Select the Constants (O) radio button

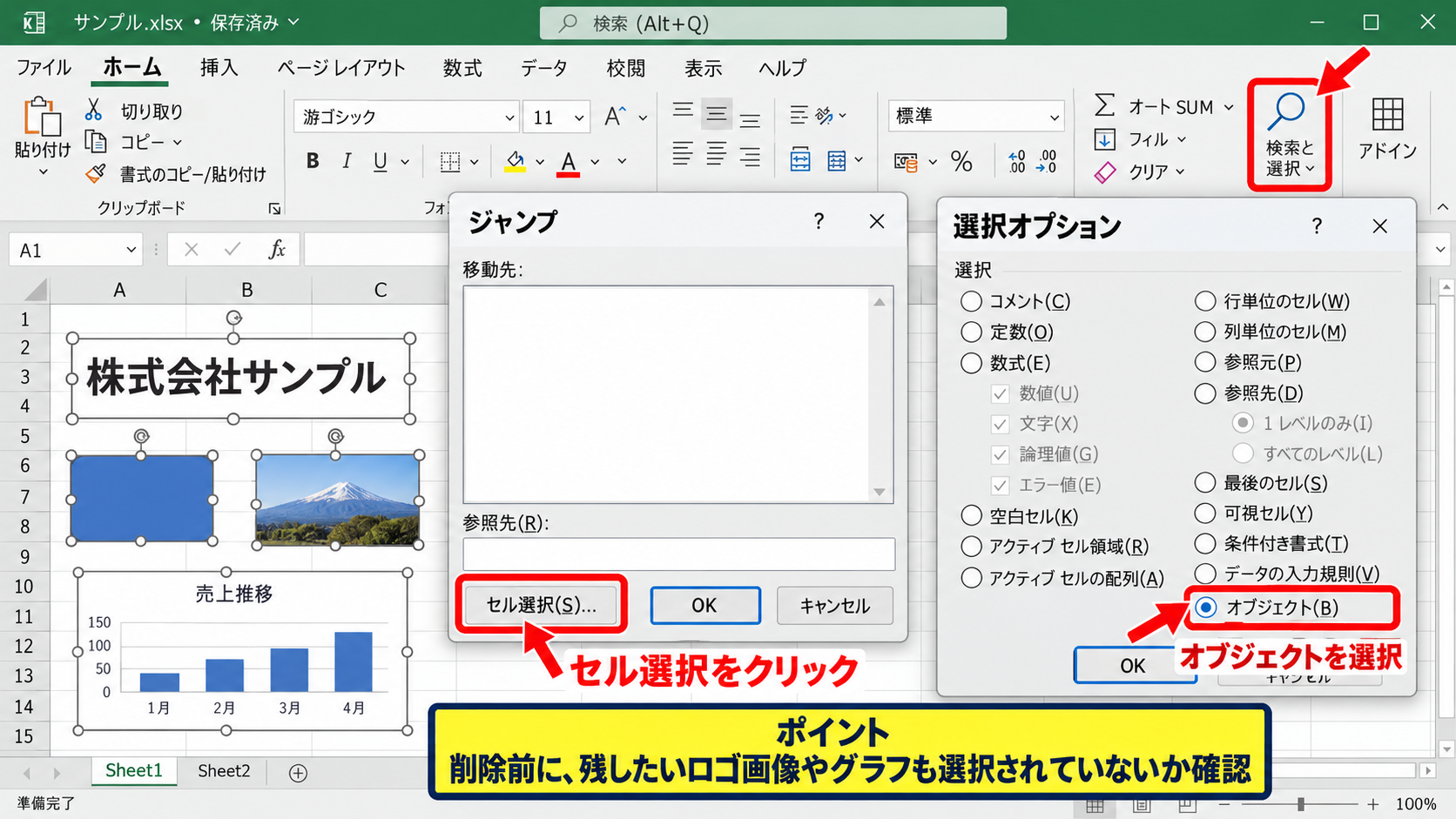[971, 332]
